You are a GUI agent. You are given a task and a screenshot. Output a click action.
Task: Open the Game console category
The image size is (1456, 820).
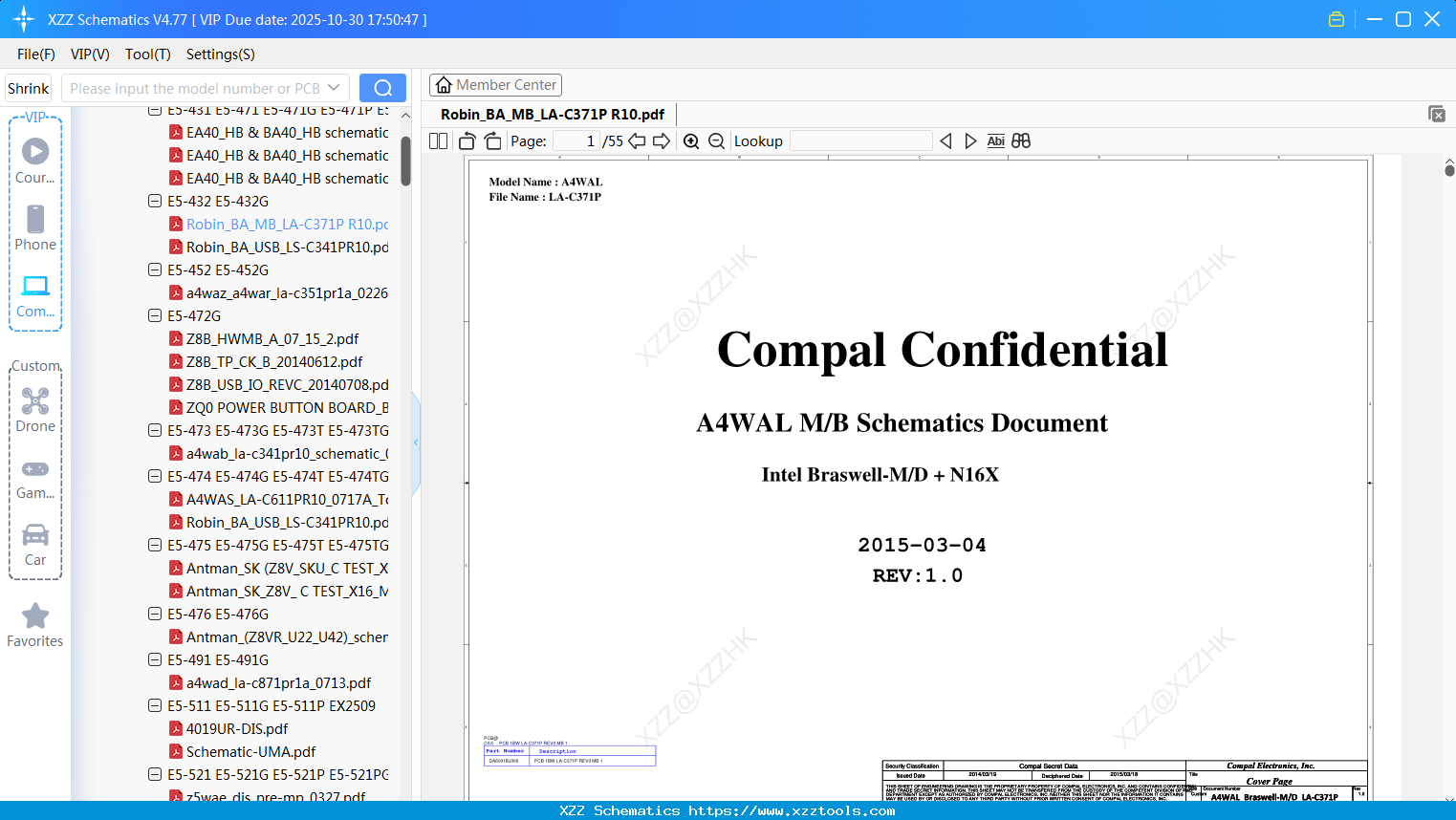point(35,478)
